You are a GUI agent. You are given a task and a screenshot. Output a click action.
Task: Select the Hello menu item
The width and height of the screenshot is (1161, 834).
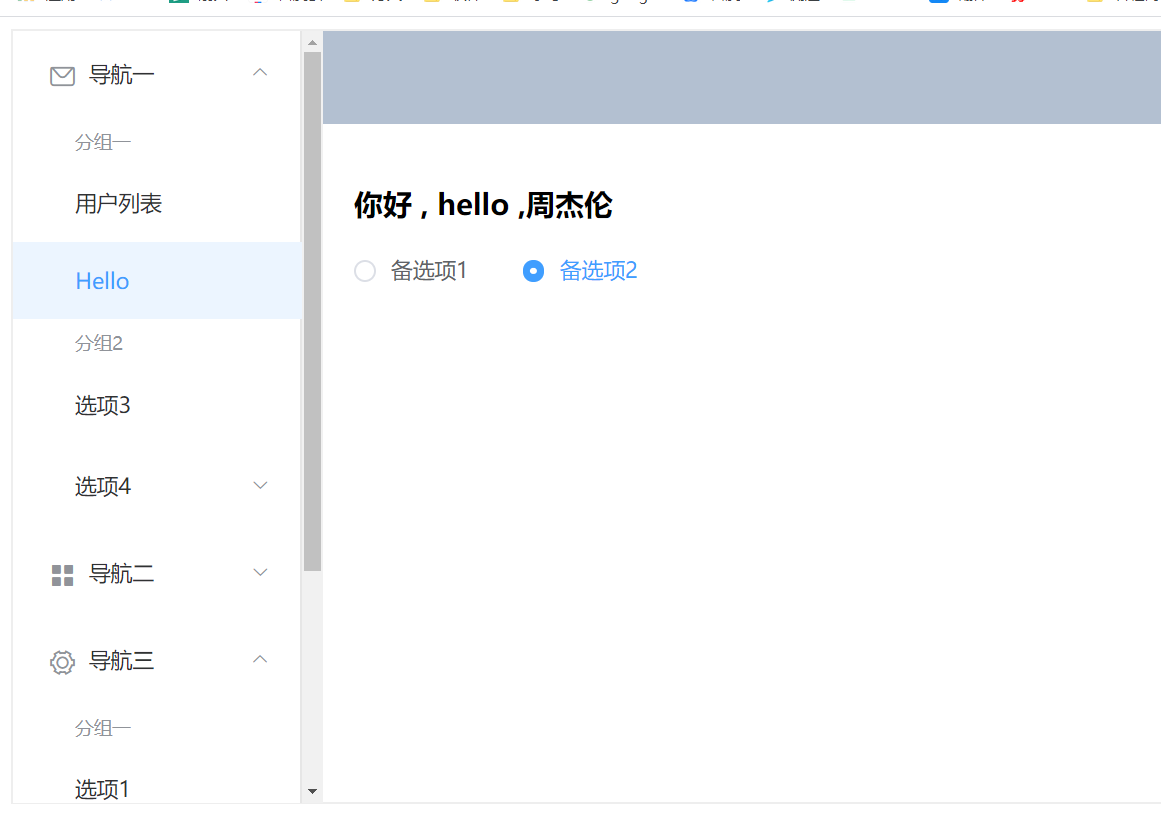point(156,281)
